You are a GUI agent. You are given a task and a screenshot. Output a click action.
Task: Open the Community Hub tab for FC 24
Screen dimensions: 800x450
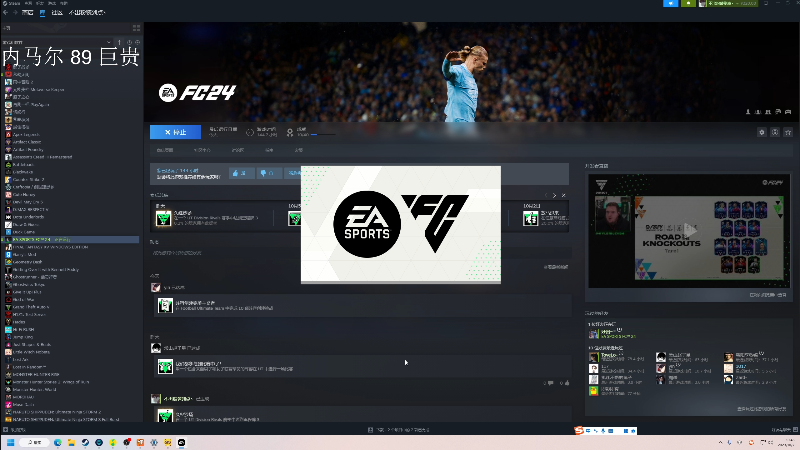pyautogui.click(x=202, y=150)
